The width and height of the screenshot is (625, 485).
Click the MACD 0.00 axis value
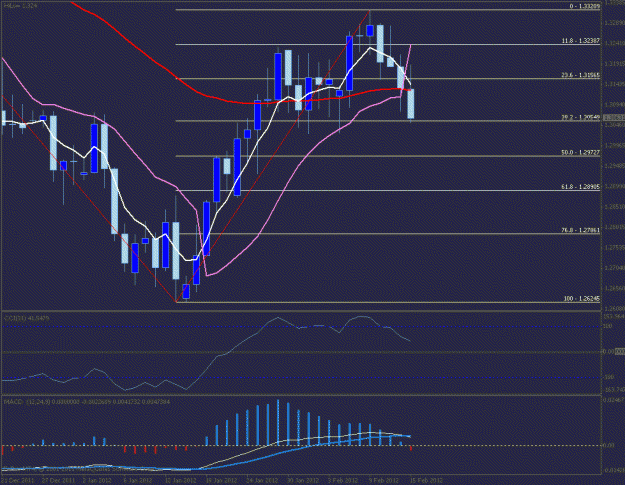point(609,445)
